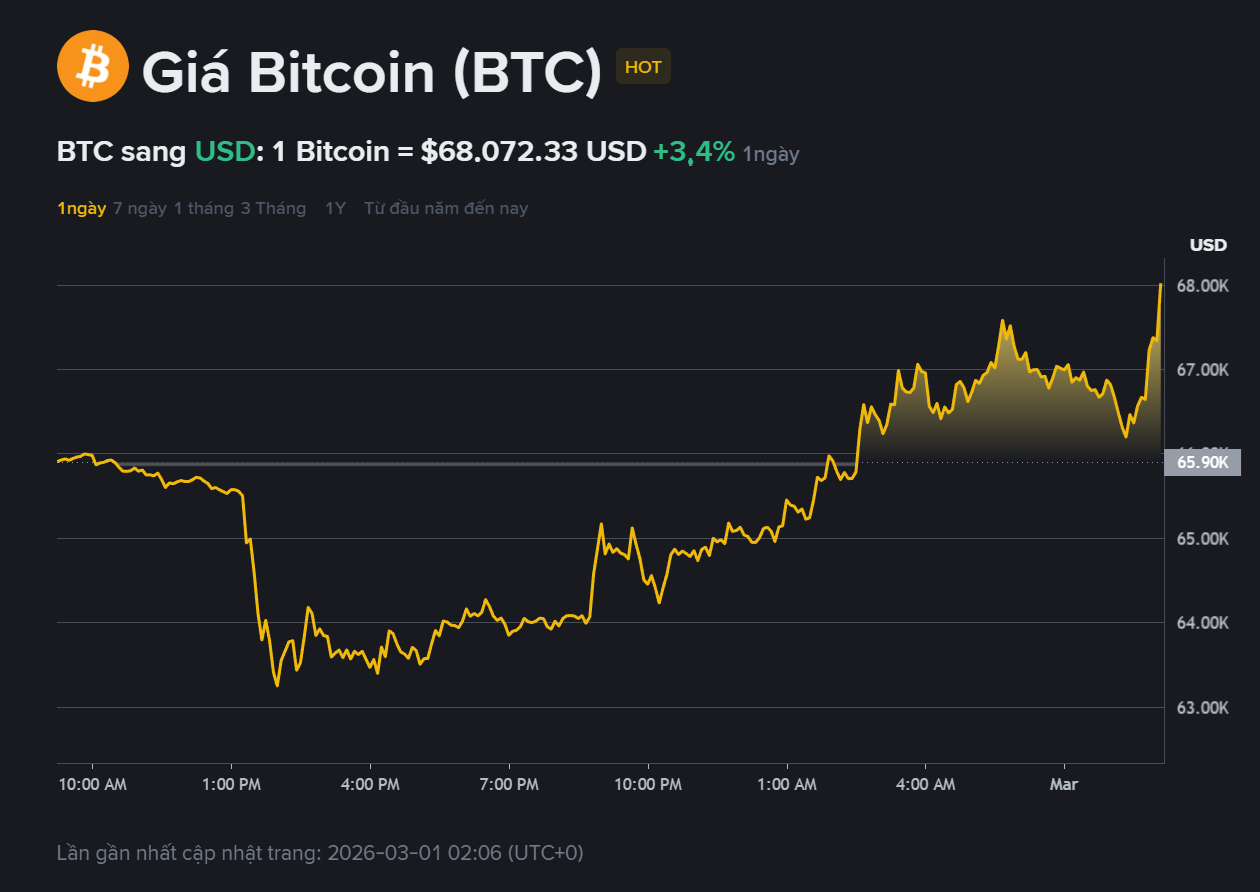Click the +3,4% price change figure
The width and height of the screenshot is (1260, 892).
[x=694, y=152]
